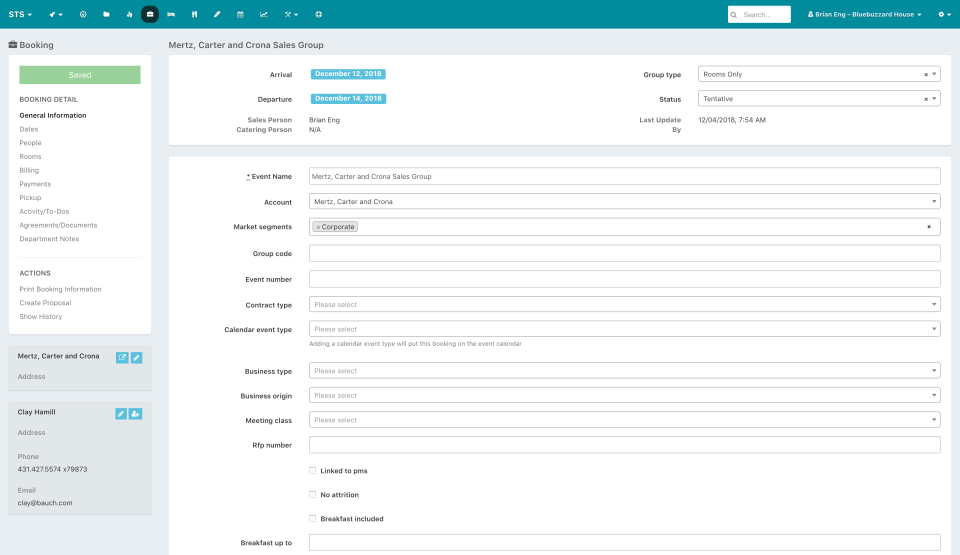Focus the top Search field
960x555 pixels.
pyautogui.click(x=759, y=15)
